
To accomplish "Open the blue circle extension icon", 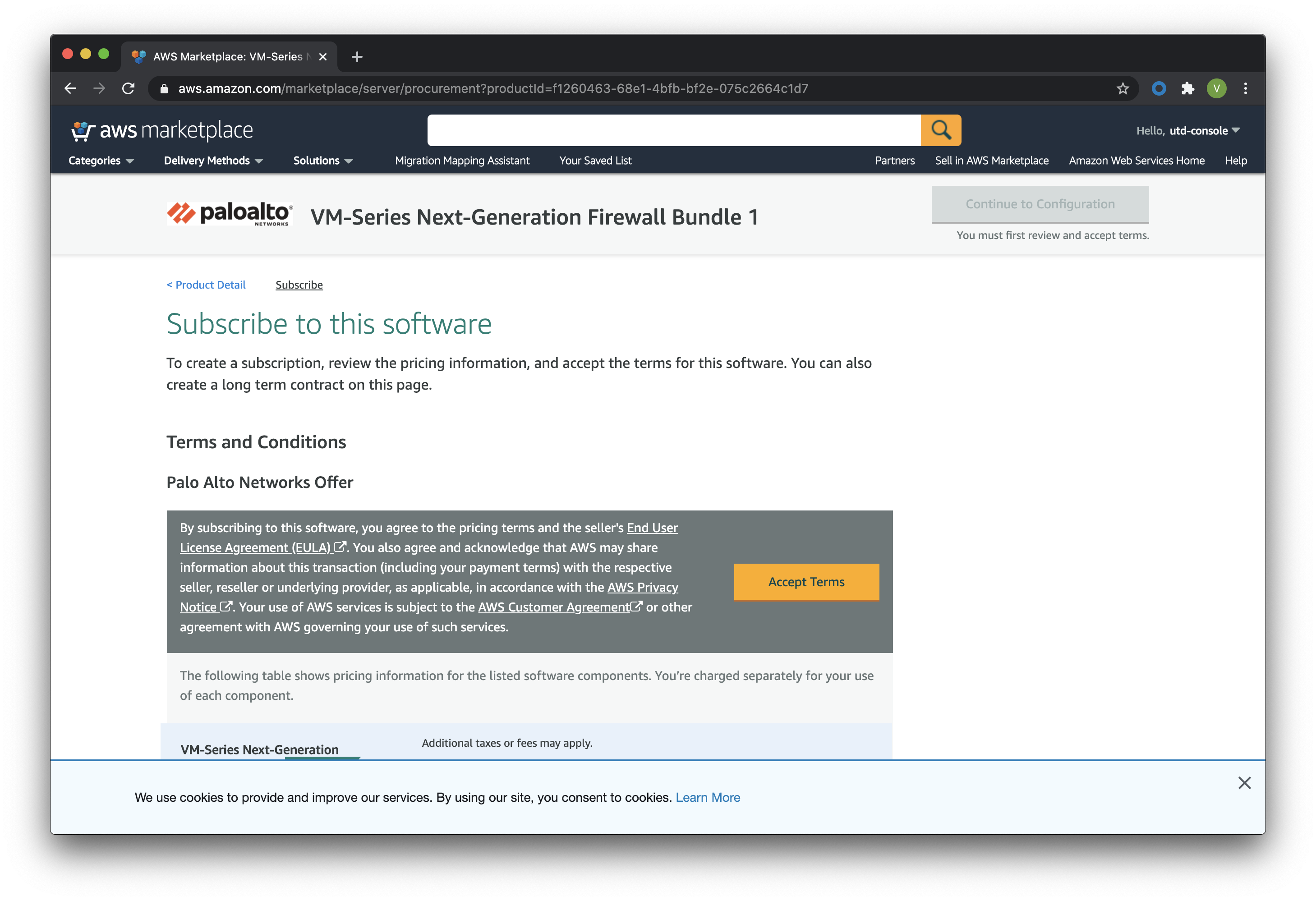I will click(1159, 88).
